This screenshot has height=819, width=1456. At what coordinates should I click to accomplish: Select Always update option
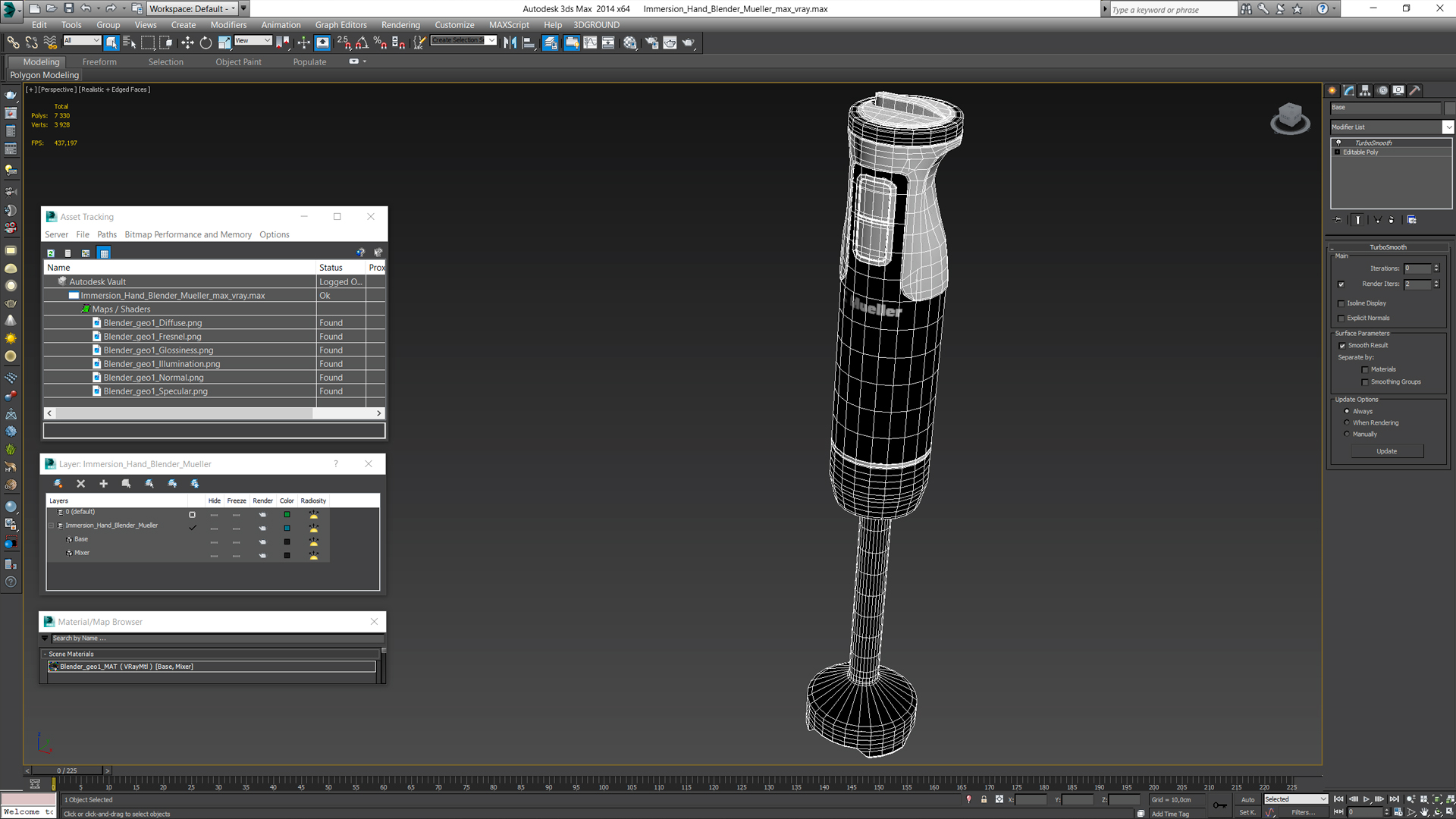click(x=1347, y=412)
